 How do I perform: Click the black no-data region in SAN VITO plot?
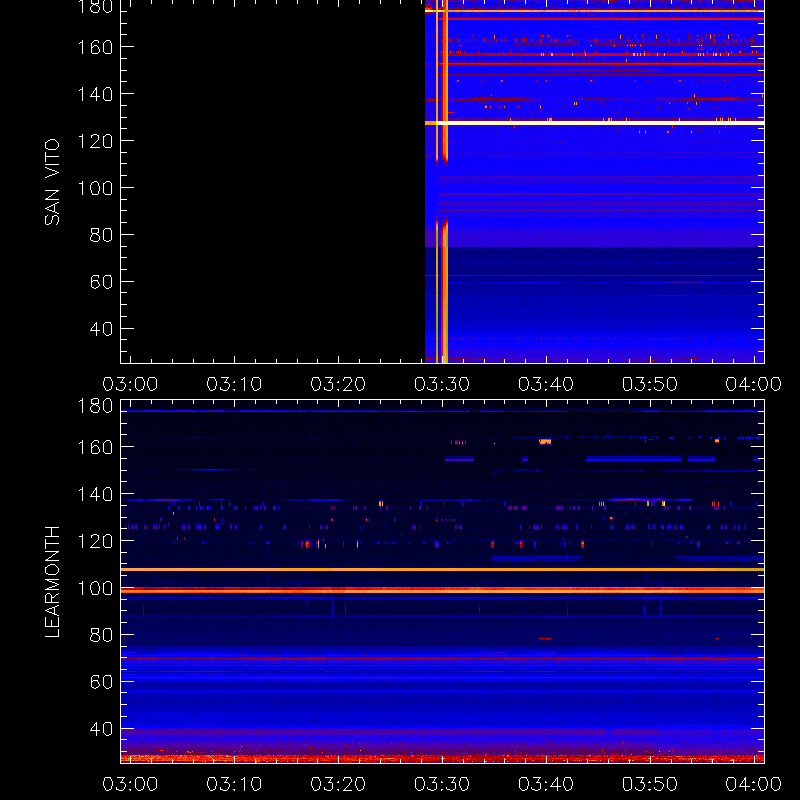click(x=273, y=181)
